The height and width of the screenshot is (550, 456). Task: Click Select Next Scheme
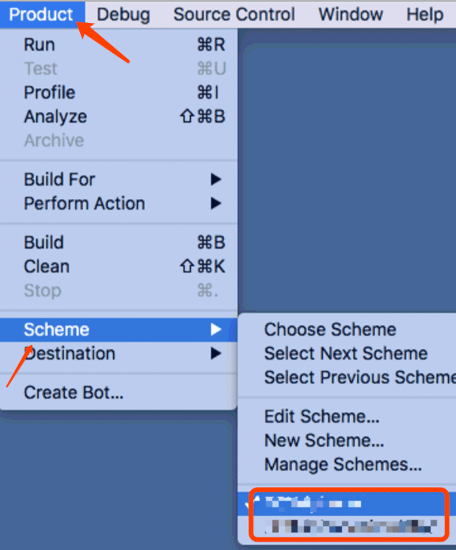[346, 354]
